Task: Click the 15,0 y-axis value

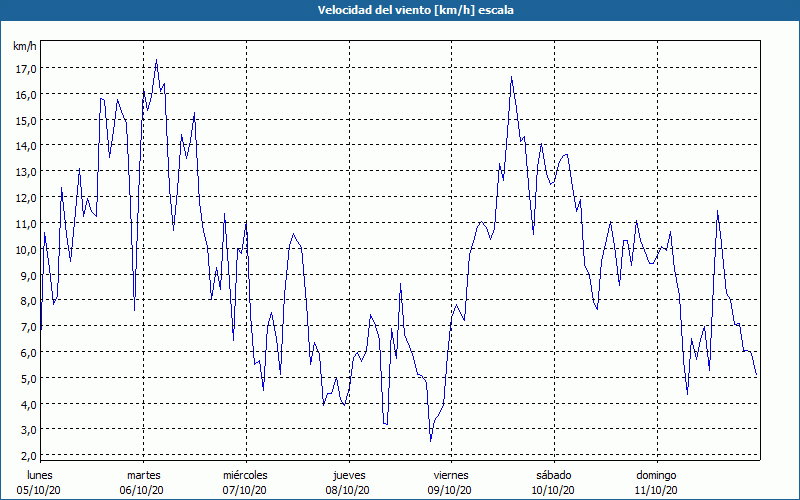Action: [x=26, y=120]
